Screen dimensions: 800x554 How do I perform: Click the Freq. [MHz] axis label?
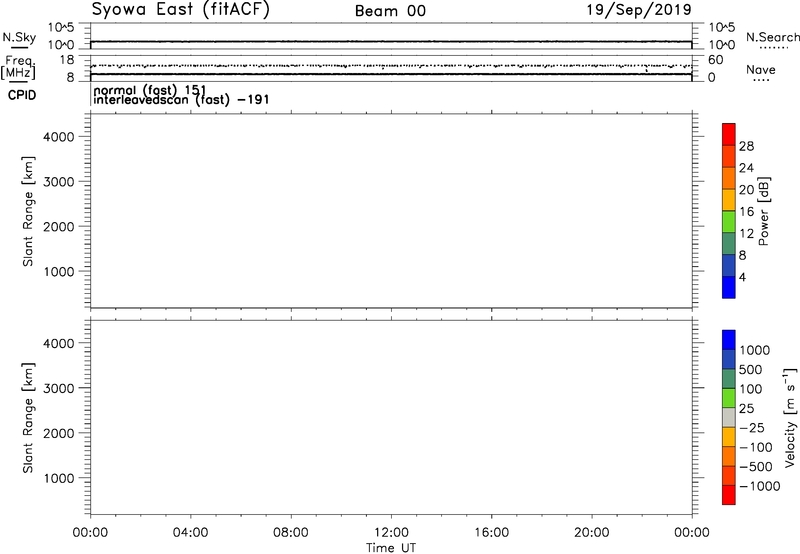18,68
